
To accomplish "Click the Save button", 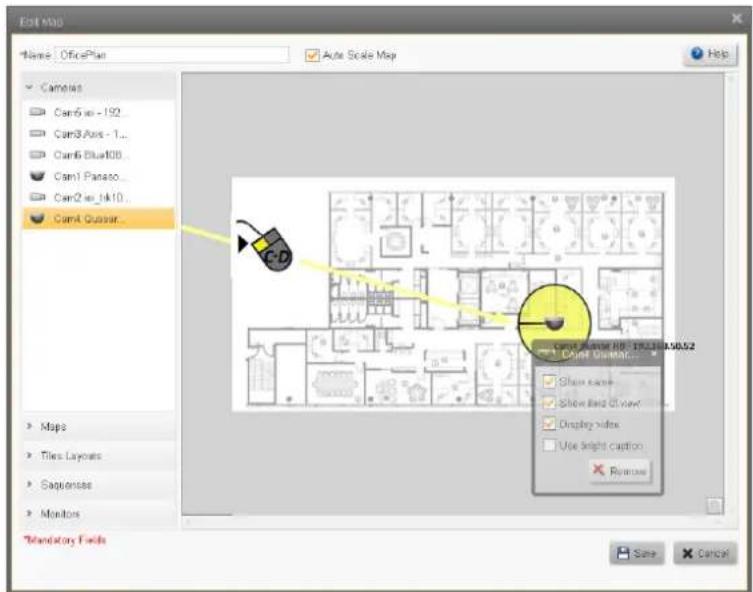I will click(x=637, y=553).
